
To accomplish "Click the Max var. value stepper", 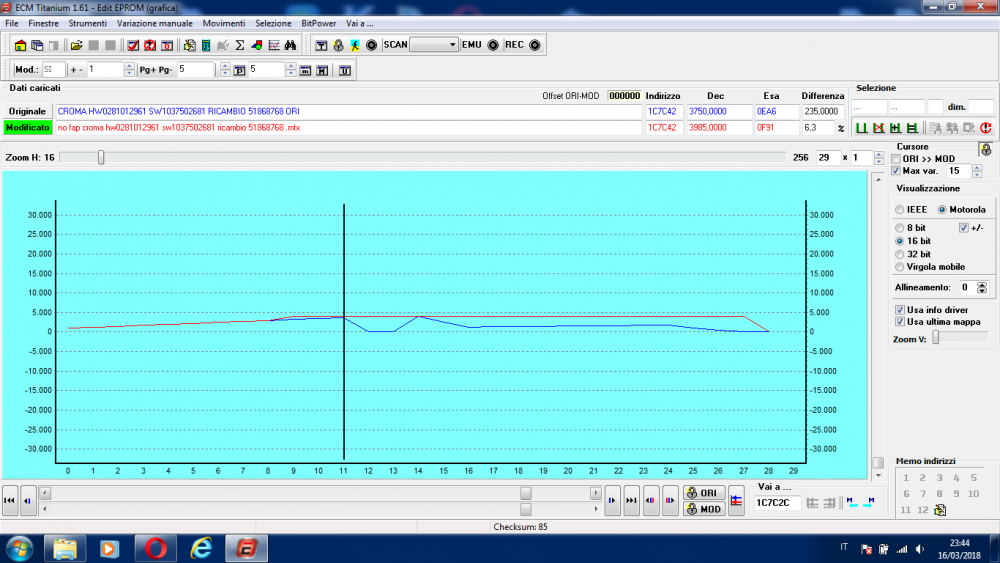I will tap(976, 171).
